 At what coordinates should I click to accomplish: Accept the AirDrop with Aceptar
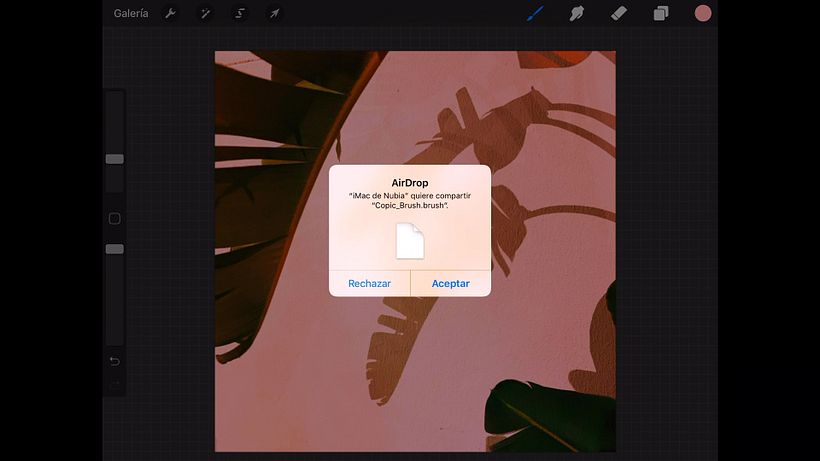[x=451, y=283]
